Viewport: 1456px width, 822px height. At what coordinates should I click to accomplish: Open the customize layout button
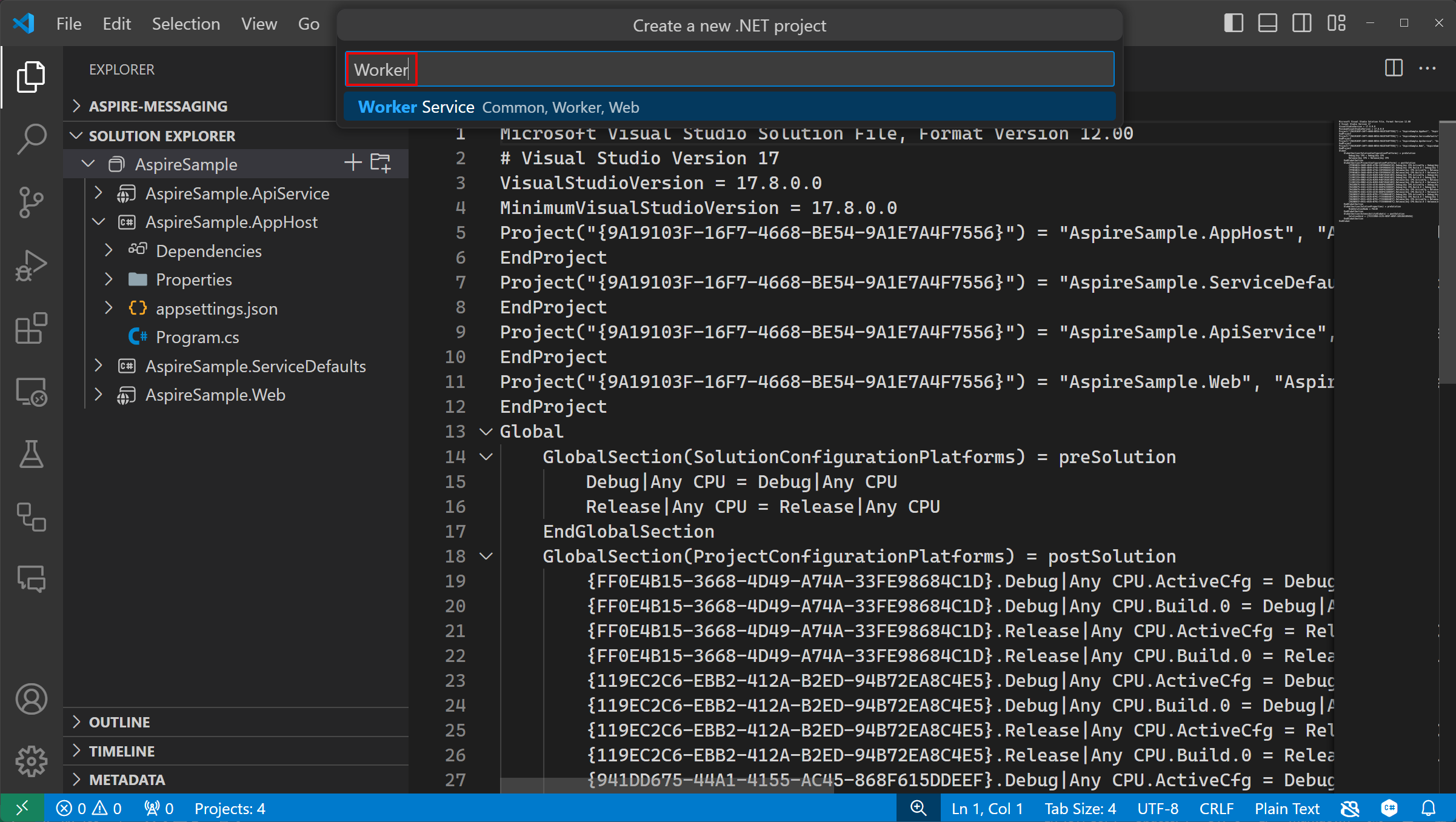pyautogui.click(x=1336, y=24)
